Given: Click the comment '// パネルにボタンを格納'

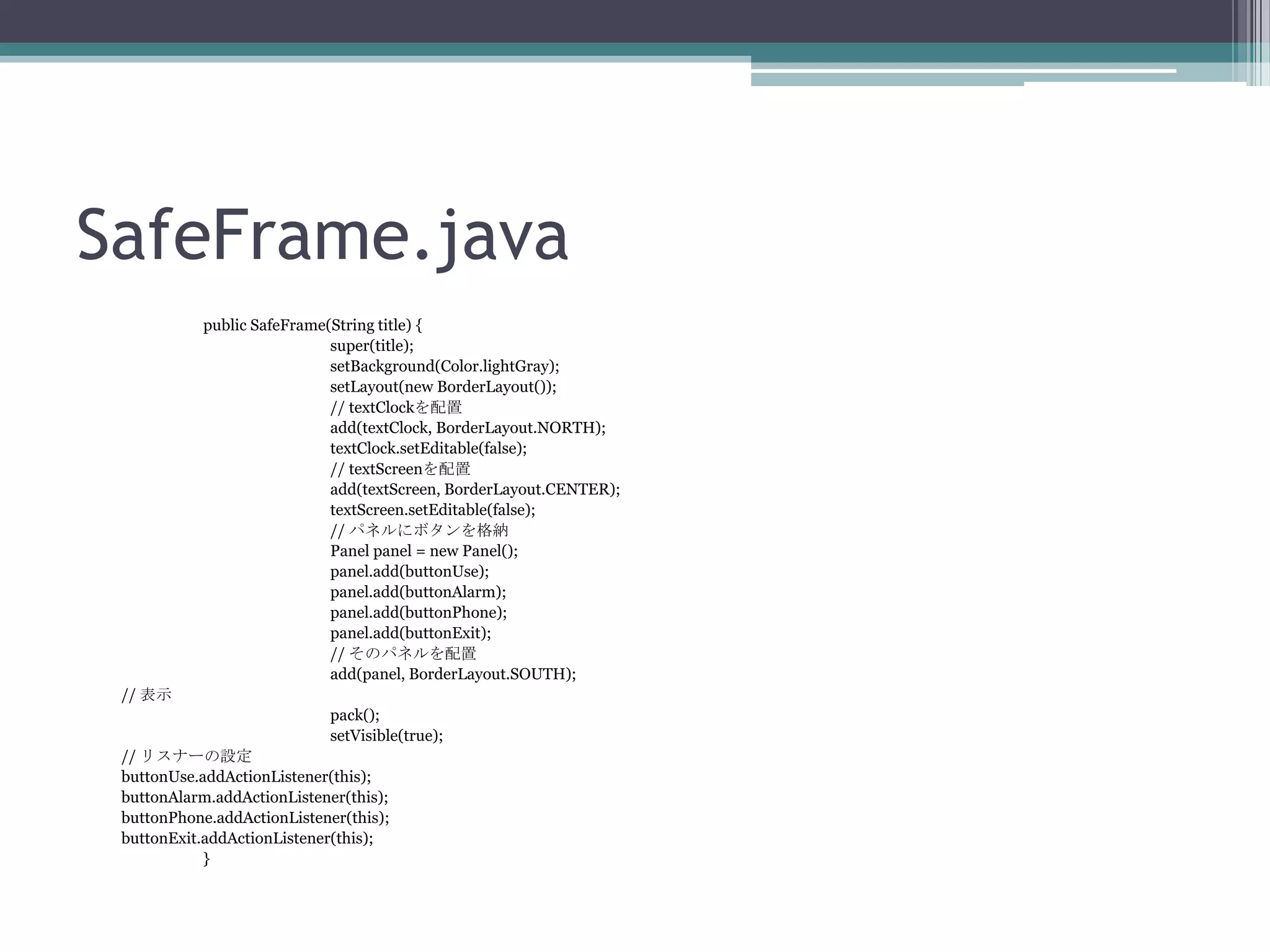Looking at the screenshot, I should (419, 530).
